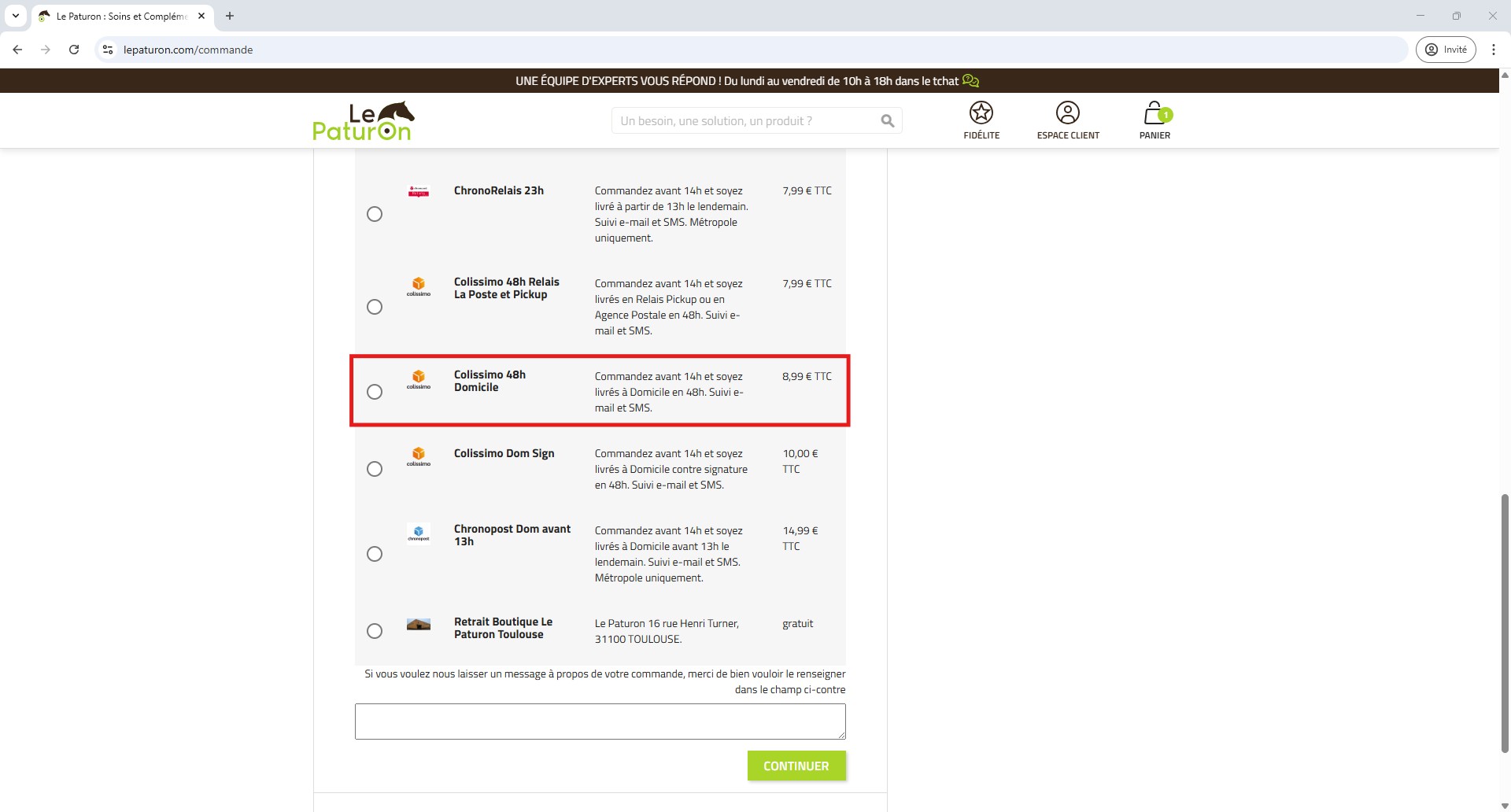Click the site information icon in address bar
The height and width of the screenshot is (812, 1511).
[x=108, y=50]
